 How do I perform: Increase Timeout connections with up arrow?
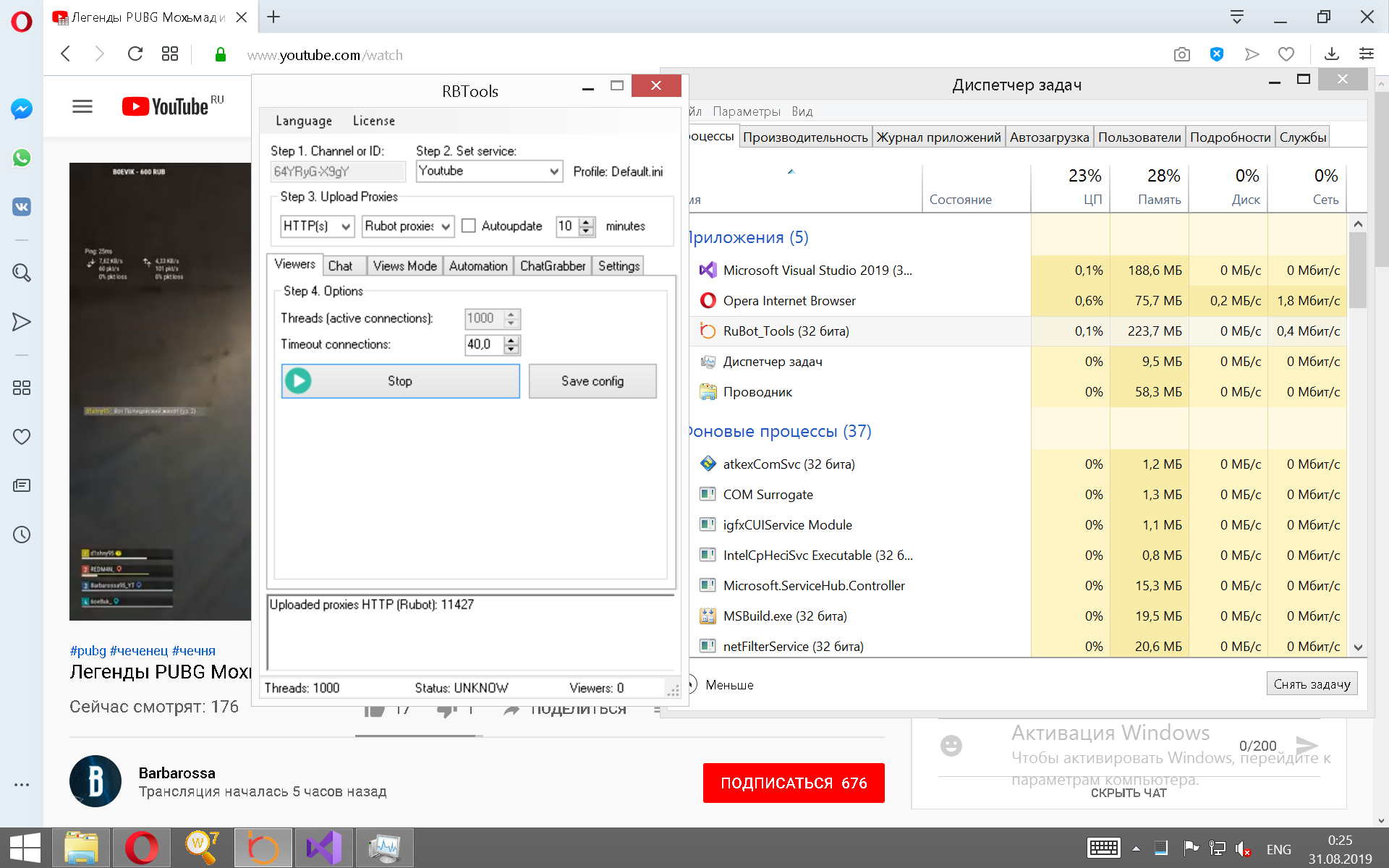[x=511, y=340]
